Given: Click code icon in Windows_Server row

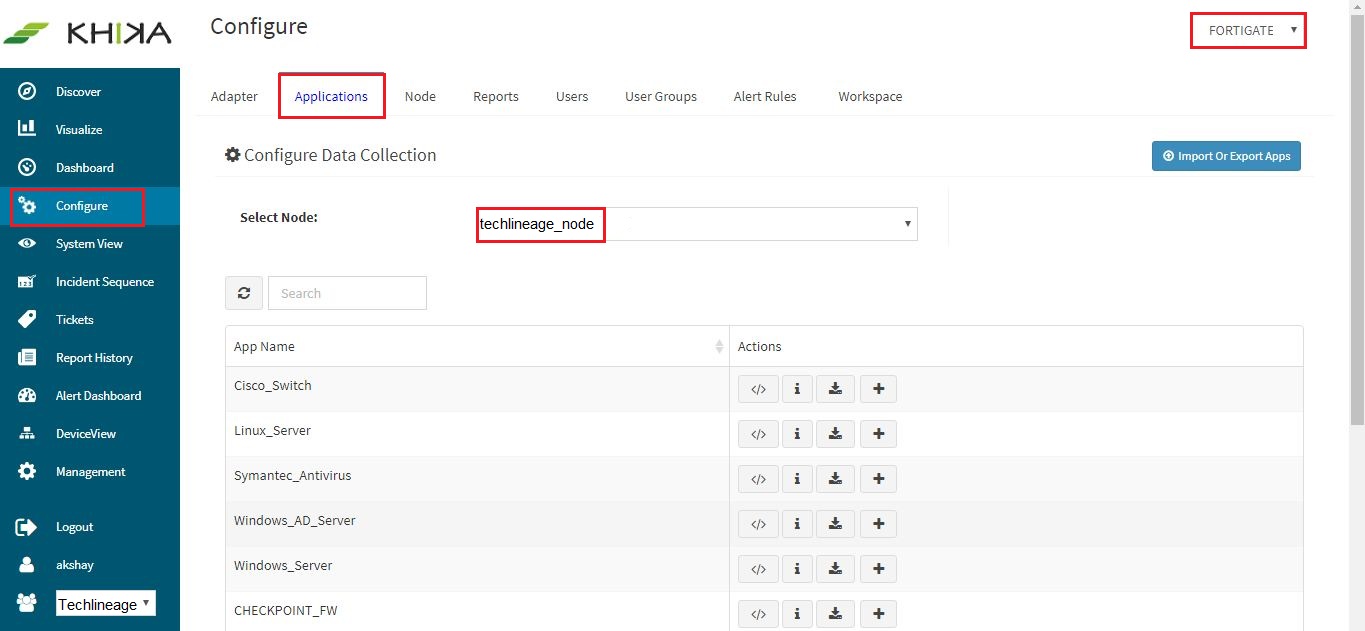Looking at the screenshot, I should point(758,569).
